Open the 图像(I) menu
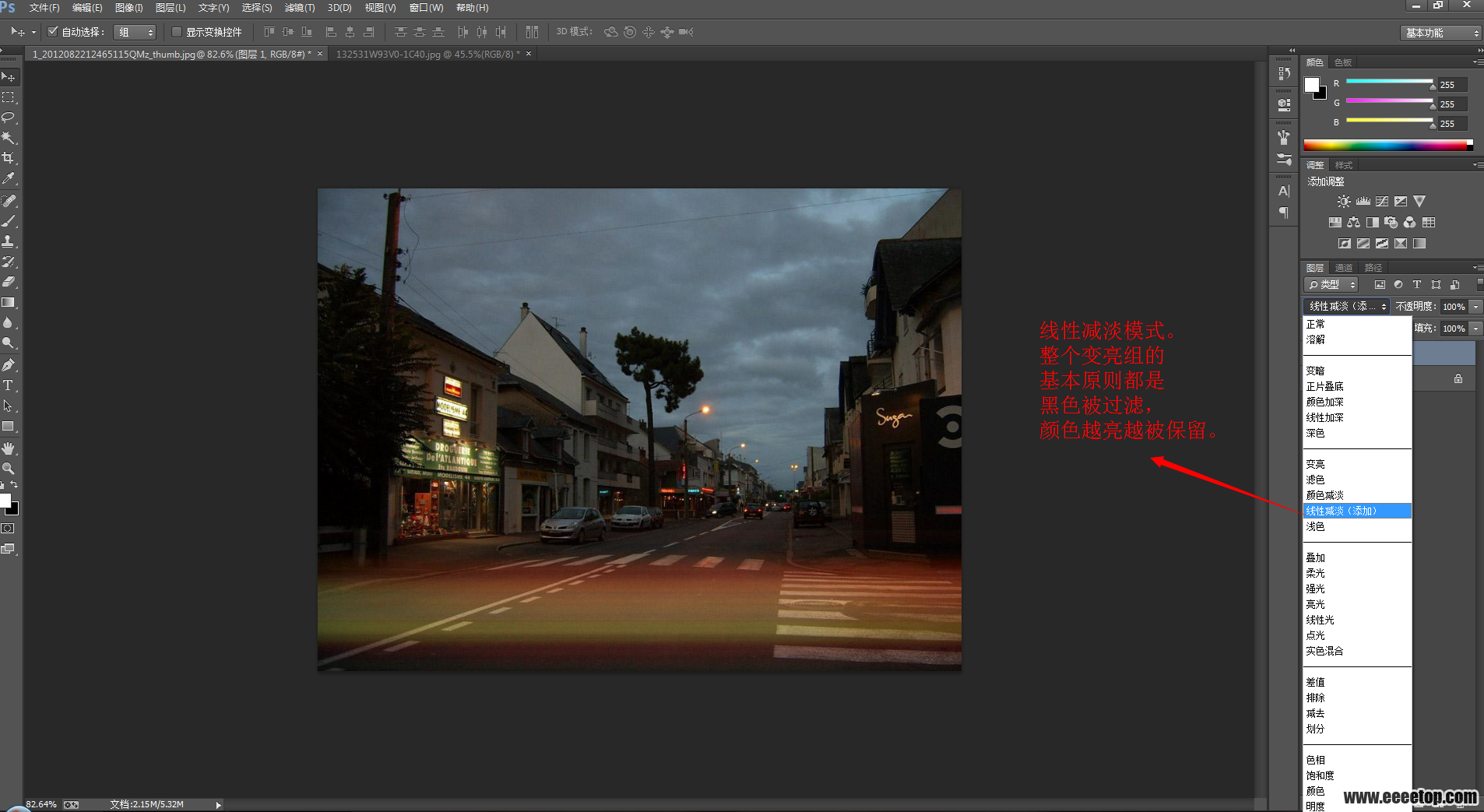The image size is (1484, 812). pos(128,8)
